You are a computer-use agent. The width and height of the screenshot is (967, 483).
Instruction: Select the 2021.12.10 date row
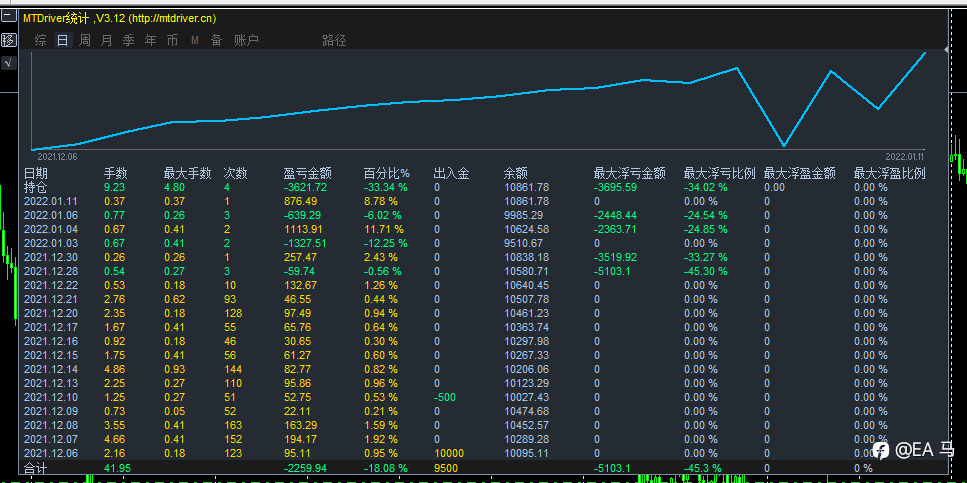pyautogui.click(x=484, y=397)
